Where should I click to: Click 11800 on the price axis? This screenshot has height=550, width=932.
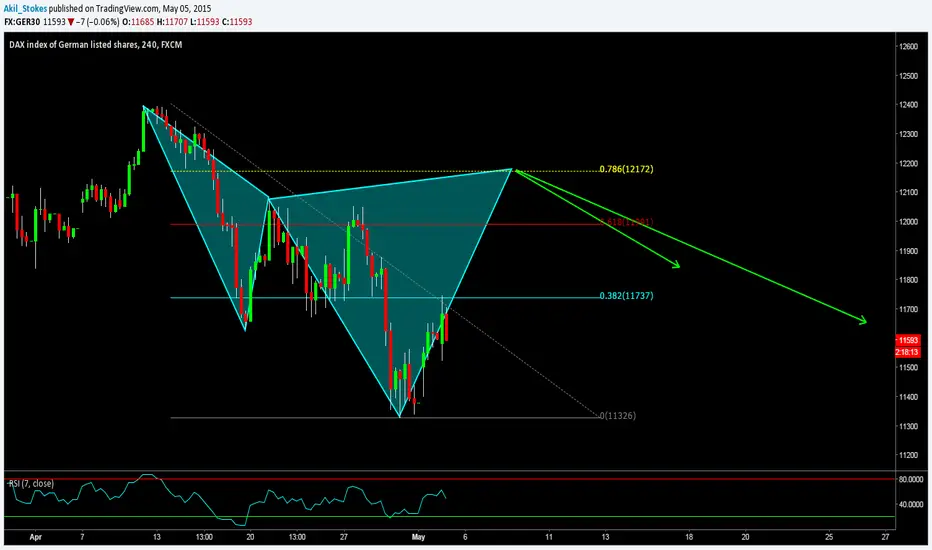[907, 279]
